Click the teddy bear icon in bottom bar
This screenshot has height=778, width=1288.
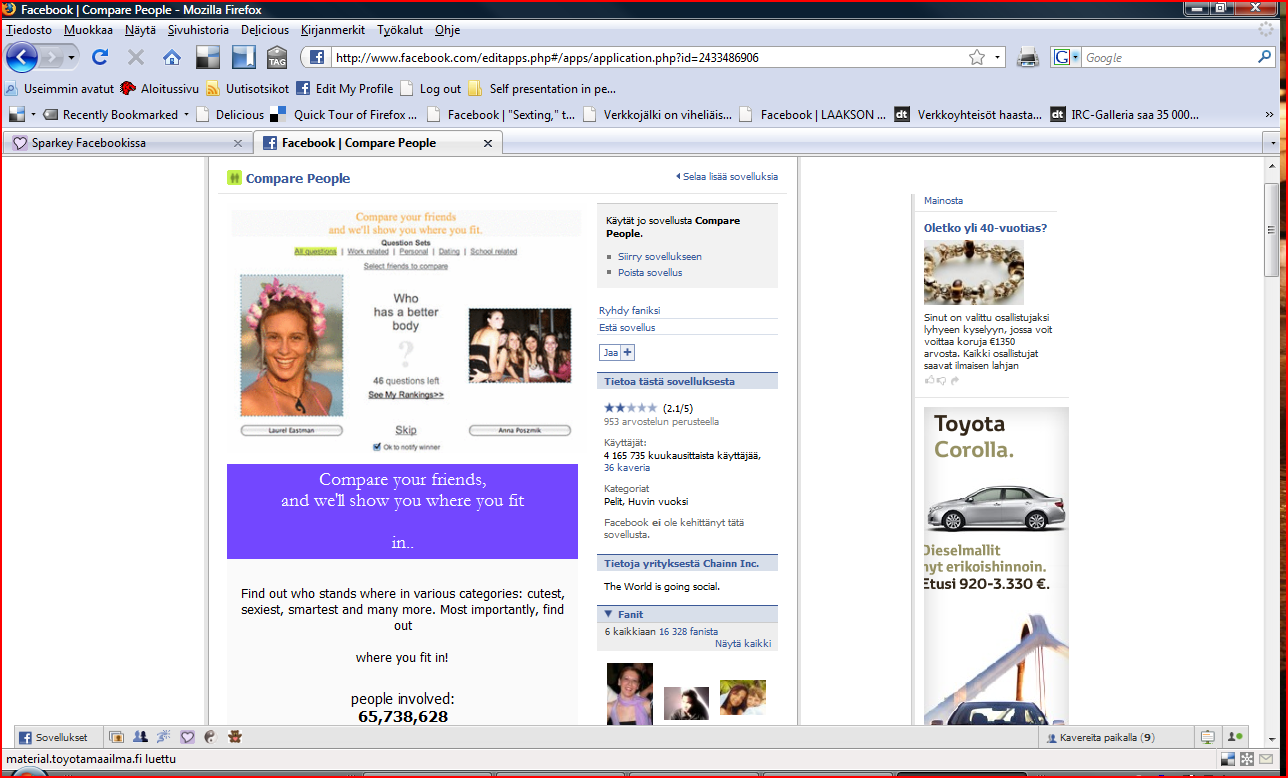[234, 738]
